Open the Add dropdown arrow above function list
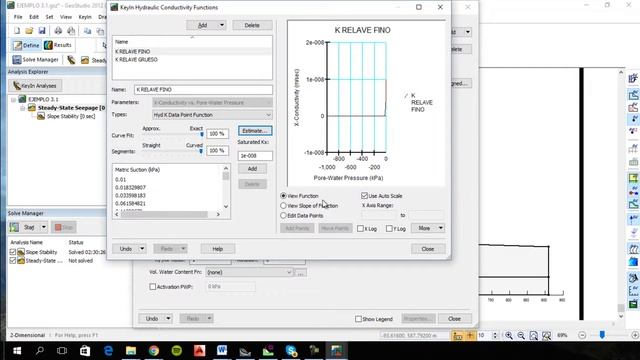The width and height of the screenshot is (640, 360). coord(222,25)
